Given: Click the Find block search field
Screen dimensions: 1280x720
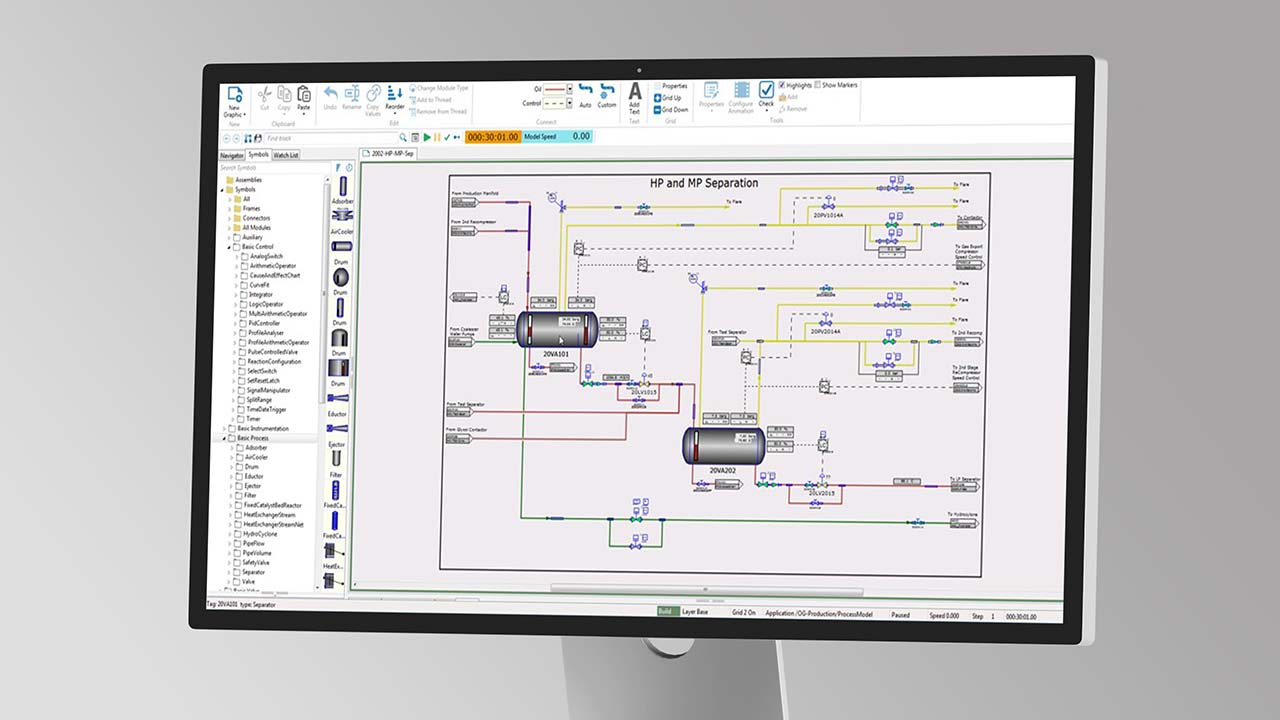Looking at the screenshot, I should [x=330, y=138].
